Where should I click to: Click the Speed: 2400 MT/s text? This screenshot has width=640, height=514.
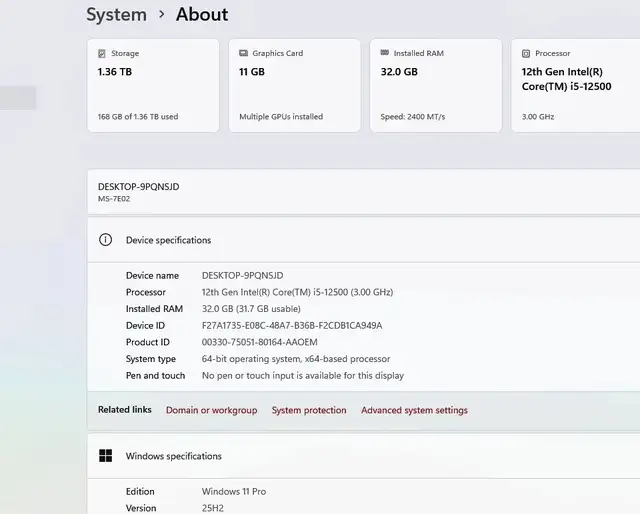413,117
